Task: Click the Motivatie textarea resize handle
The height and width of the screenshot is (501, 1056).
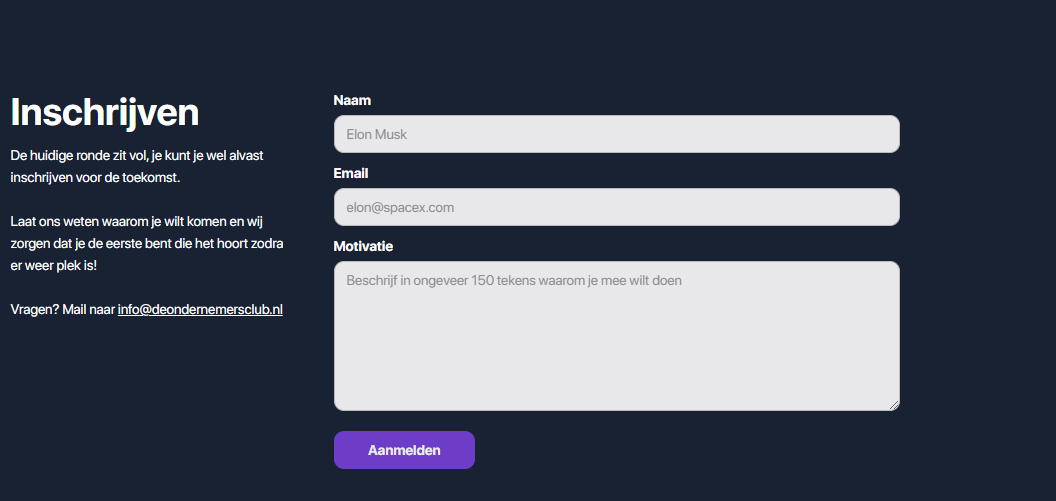Action: 894,405
